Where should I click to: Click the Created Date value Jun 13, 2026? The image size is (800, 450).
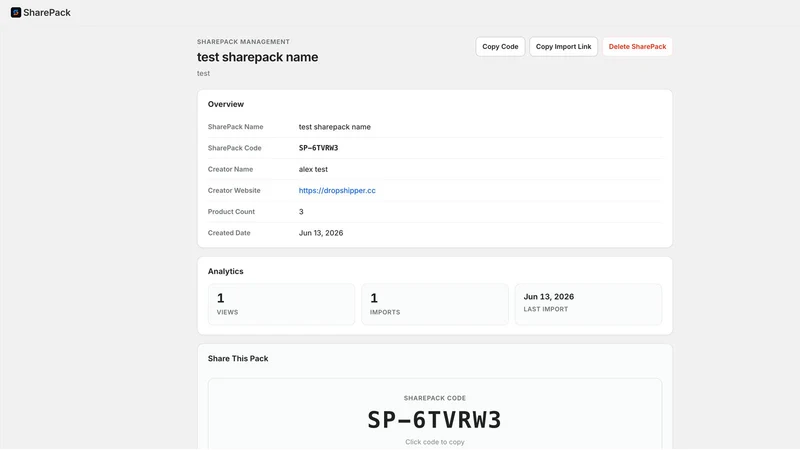[321, 233]
